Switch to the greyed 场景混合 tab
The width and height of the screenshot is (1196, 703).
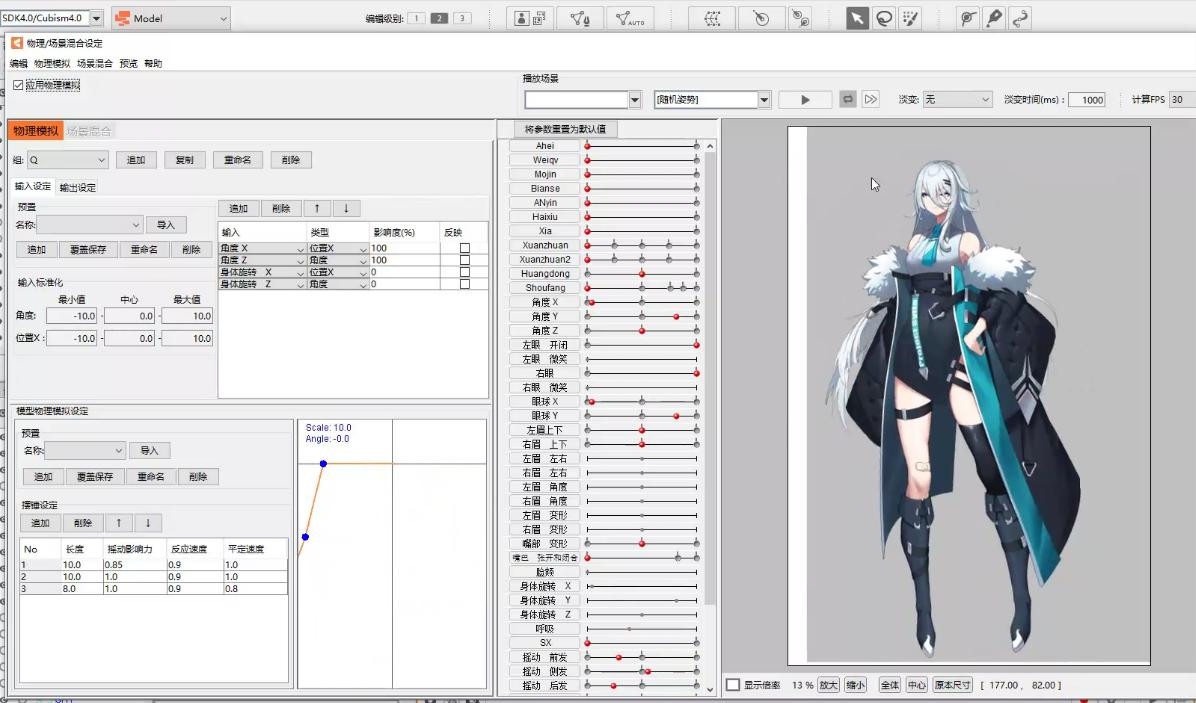click(x=88, y=131)
